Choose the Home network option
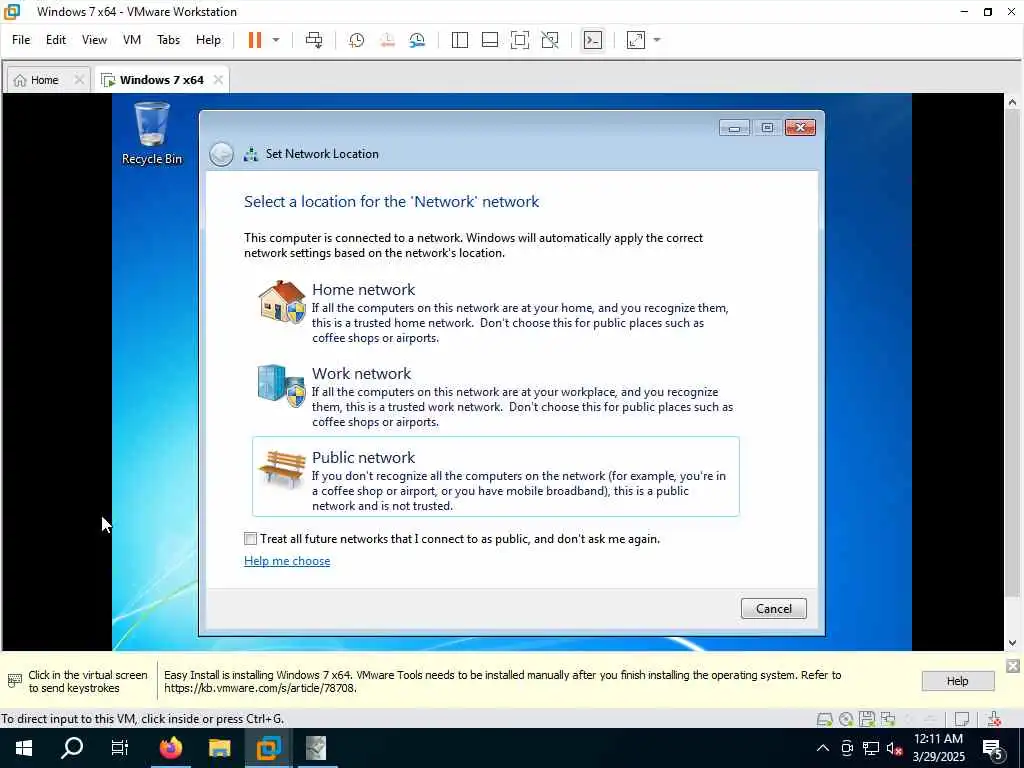1024x768 pixels. (496, 313)
